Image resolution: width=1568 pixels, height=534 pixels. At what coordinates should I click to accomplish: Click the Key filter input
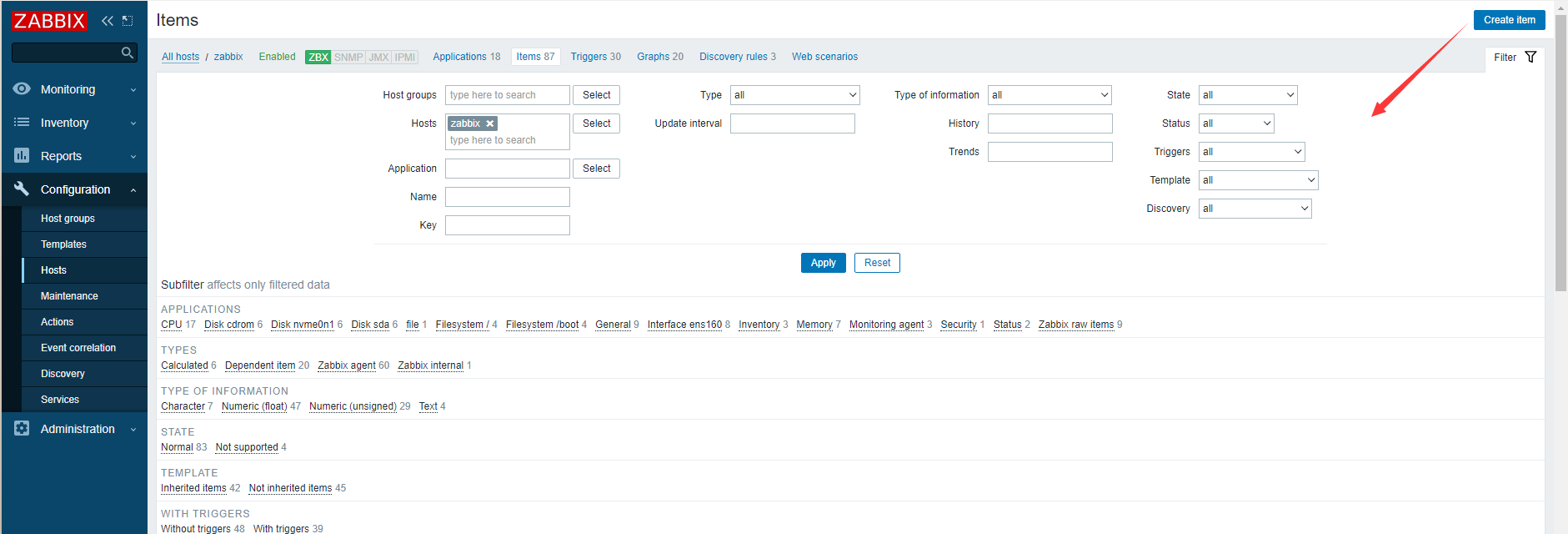tap(507, 225)
